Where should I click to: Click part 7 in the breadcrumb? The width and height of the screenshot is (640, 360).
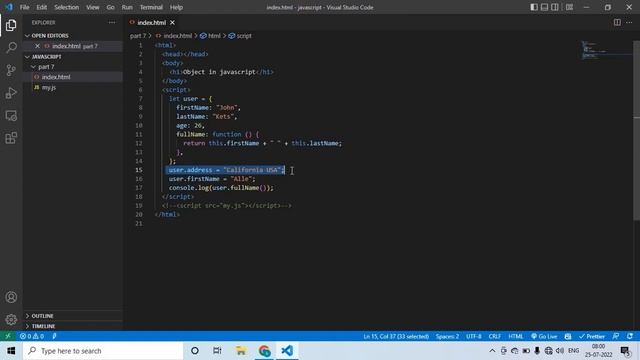(138, 36)
